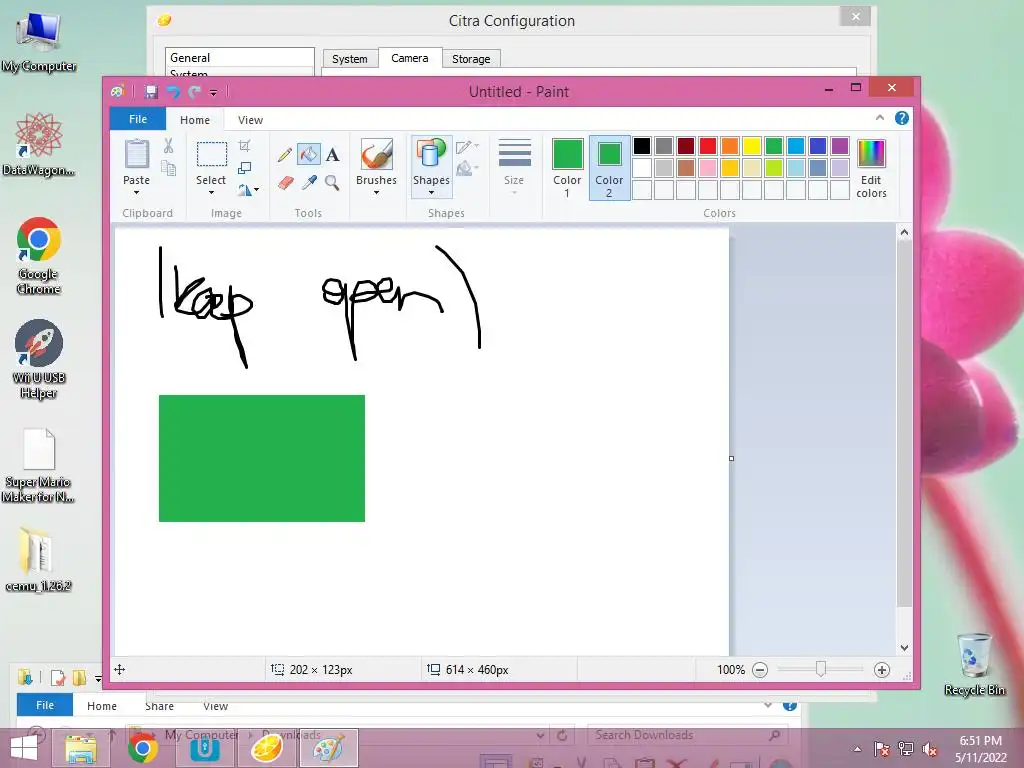The width and height of the screenshot is (1024, 768).
Task: Select the Color picker eyedropper tool
Action: [309, 182]
